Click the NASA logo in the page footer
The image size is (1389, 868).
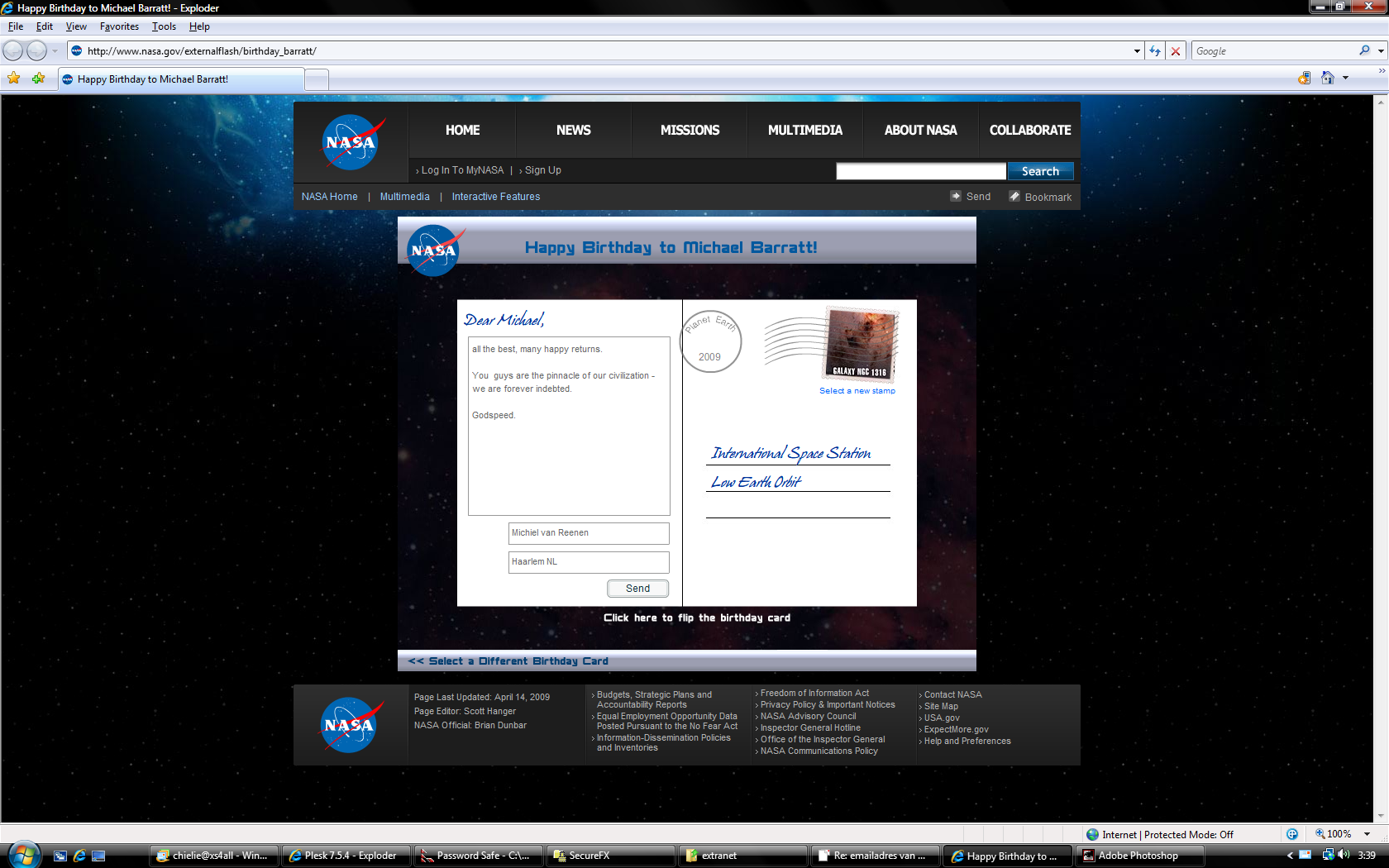[351, 725]
